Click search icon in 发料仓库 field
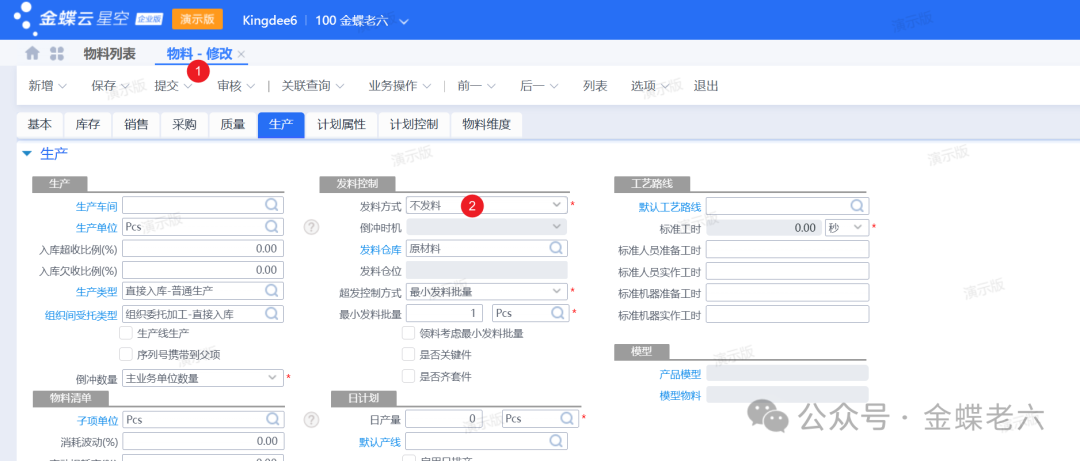The width and height of the screenshot is (1080, 461). click(x=556, y=248)
